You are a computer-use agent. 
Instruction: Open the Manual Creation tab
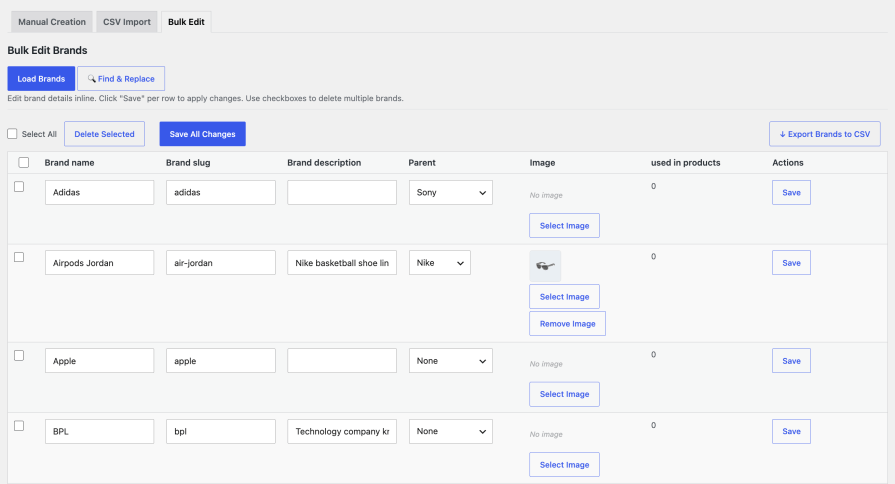(52, 22)
